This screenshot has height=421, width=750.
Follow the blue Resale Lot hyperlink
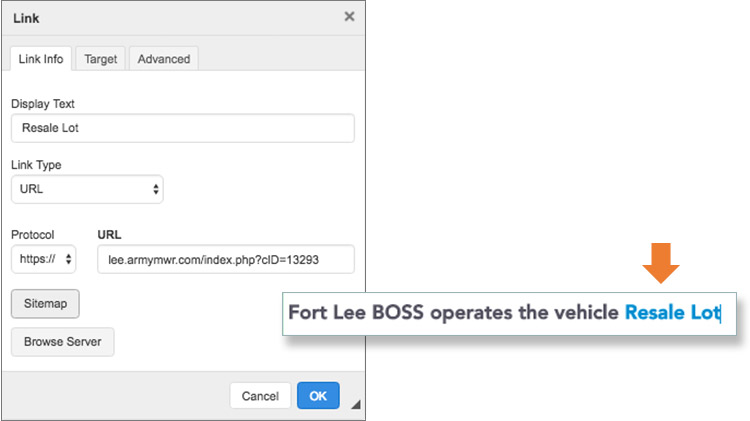tap(673, 312)
